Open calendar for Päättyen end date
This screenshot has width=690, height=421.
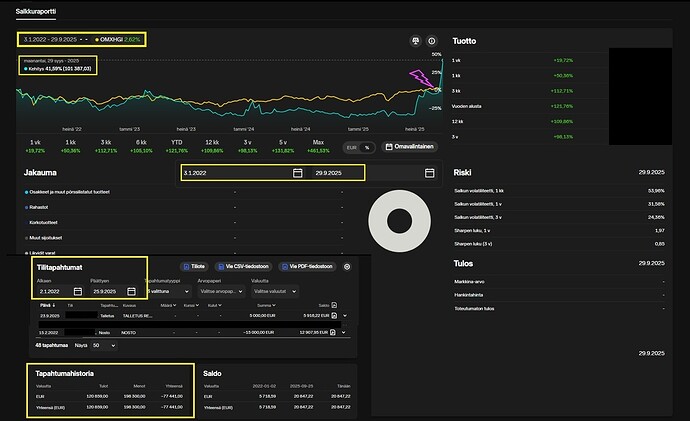[131, 291]
